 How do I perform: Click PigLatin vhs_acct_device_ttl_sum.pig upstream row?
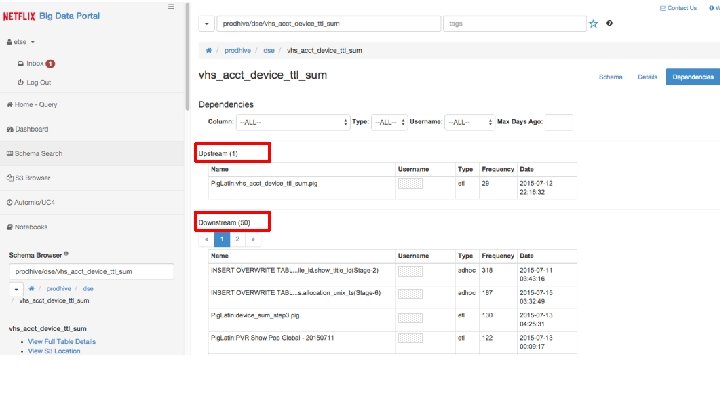(x=393, y=188)
